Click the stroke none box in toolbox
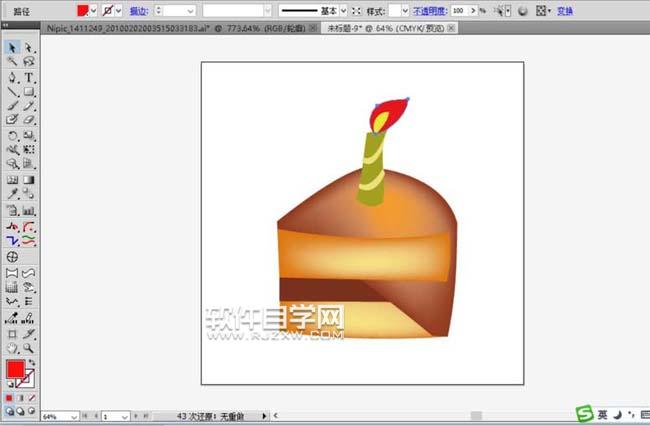Viewport: 650px width, 426px height. point(29,379)
